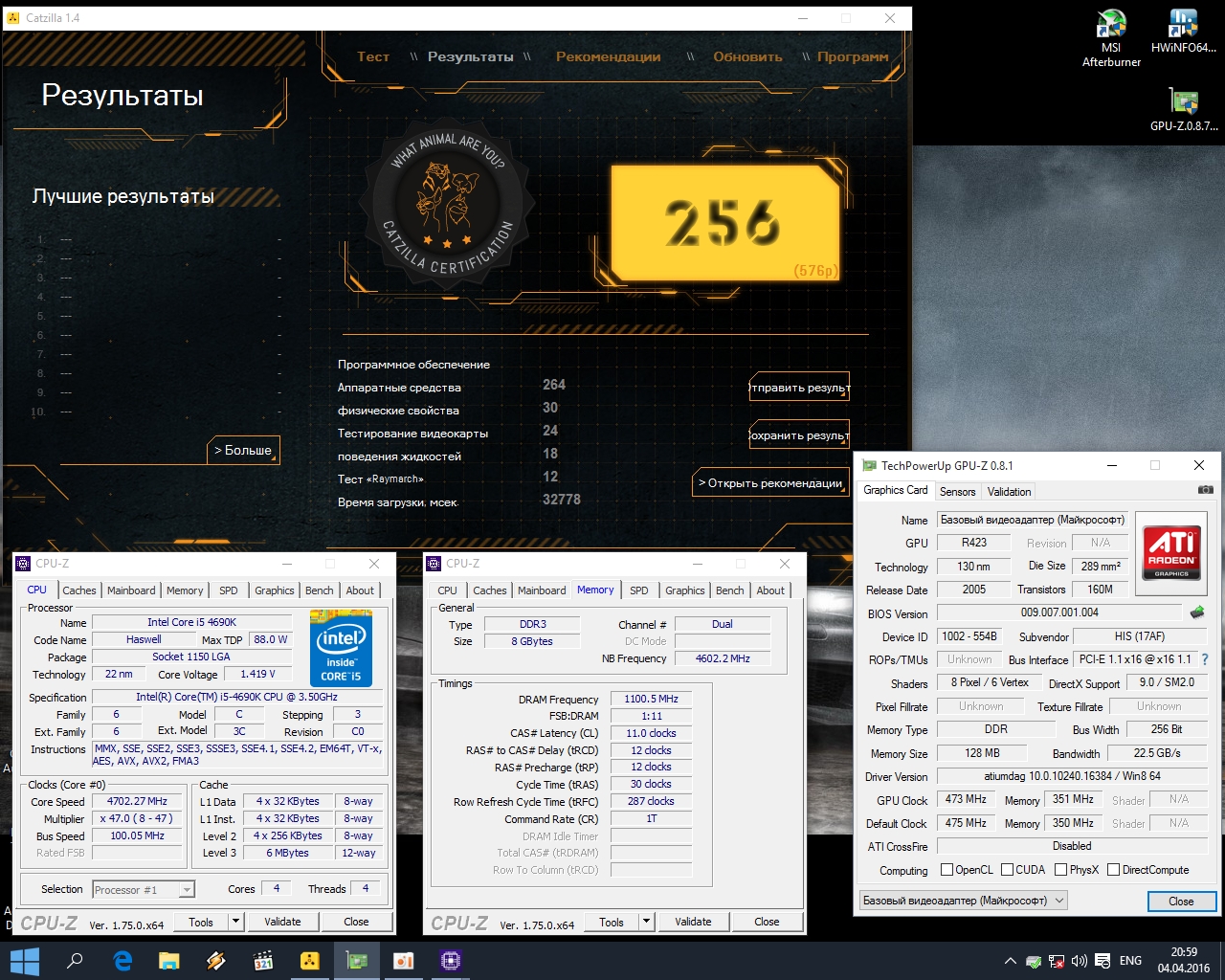Select the Результаты tab in Catzilla
The width and height of the screenshot is (1225, 980).
tap(470, 56)
